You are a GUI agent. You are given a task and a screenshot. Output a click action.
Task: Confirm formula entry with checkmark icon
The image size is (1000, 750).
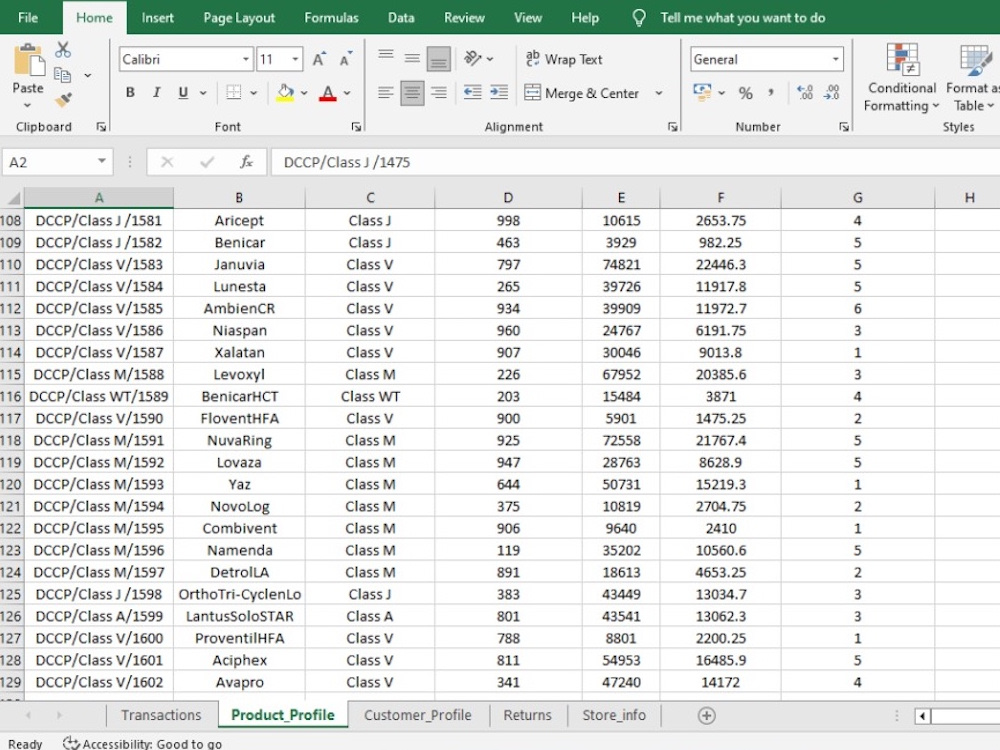[x=207, y=162]
